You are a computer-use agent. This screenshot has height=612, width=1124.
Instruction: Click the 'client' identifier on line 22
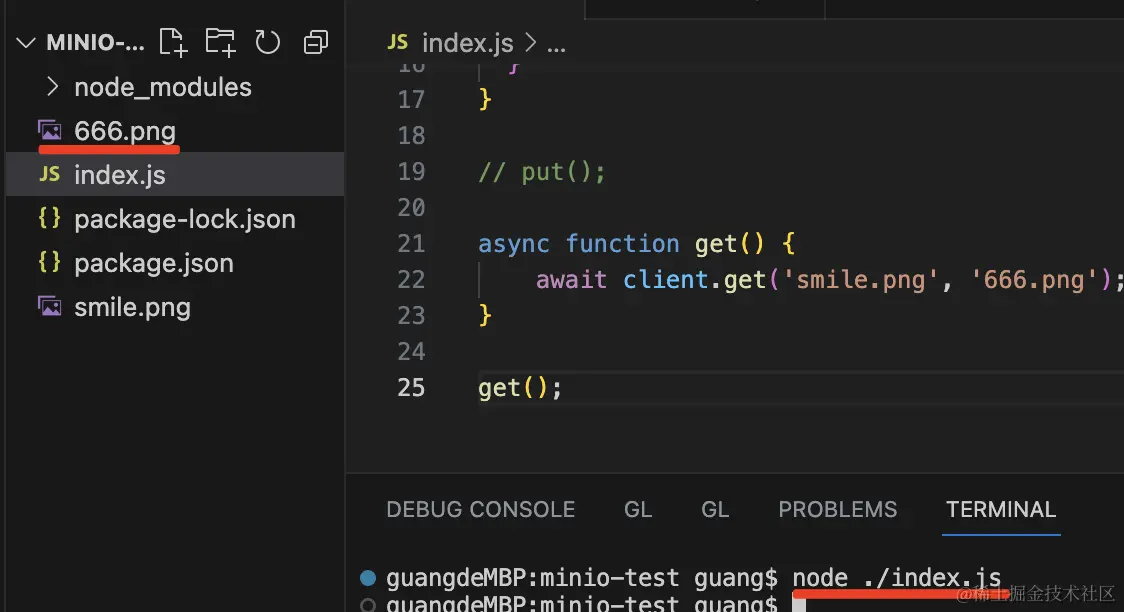tap(666, 279)
